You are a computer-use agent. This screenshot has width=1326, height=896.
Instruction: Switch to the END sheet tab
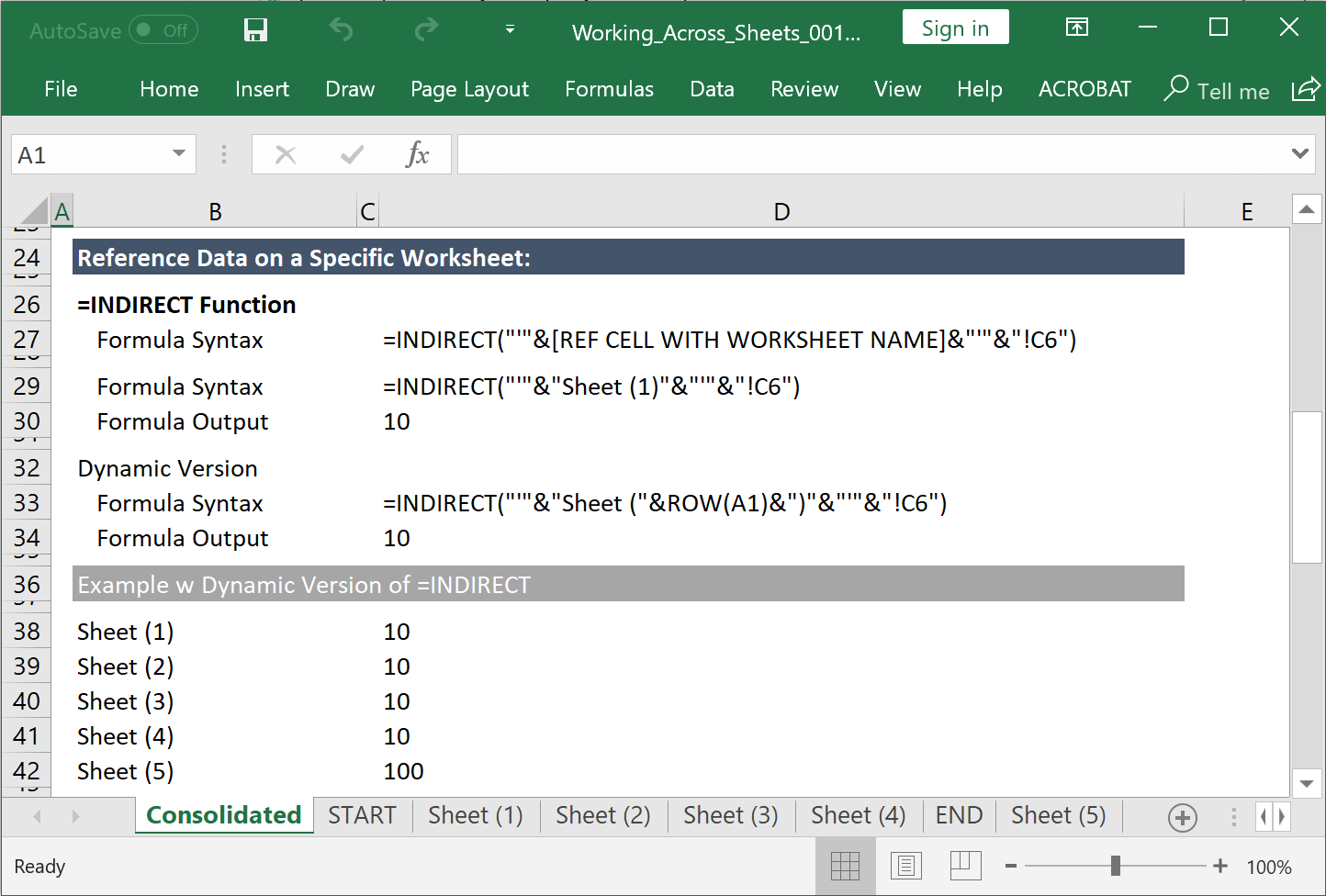pos(959,815)
